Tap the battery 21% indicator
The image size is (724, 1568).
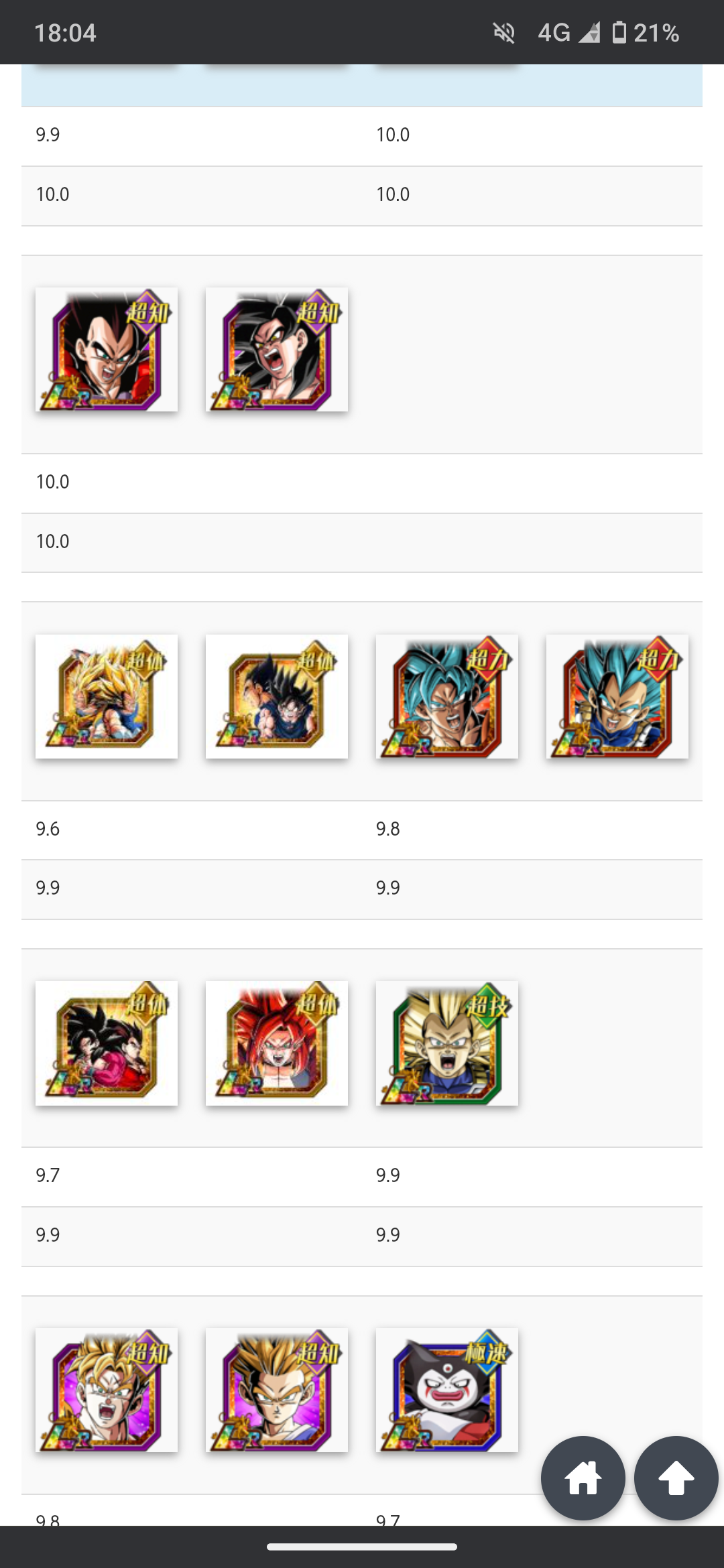pyautogui.click(x=646, y=32)
